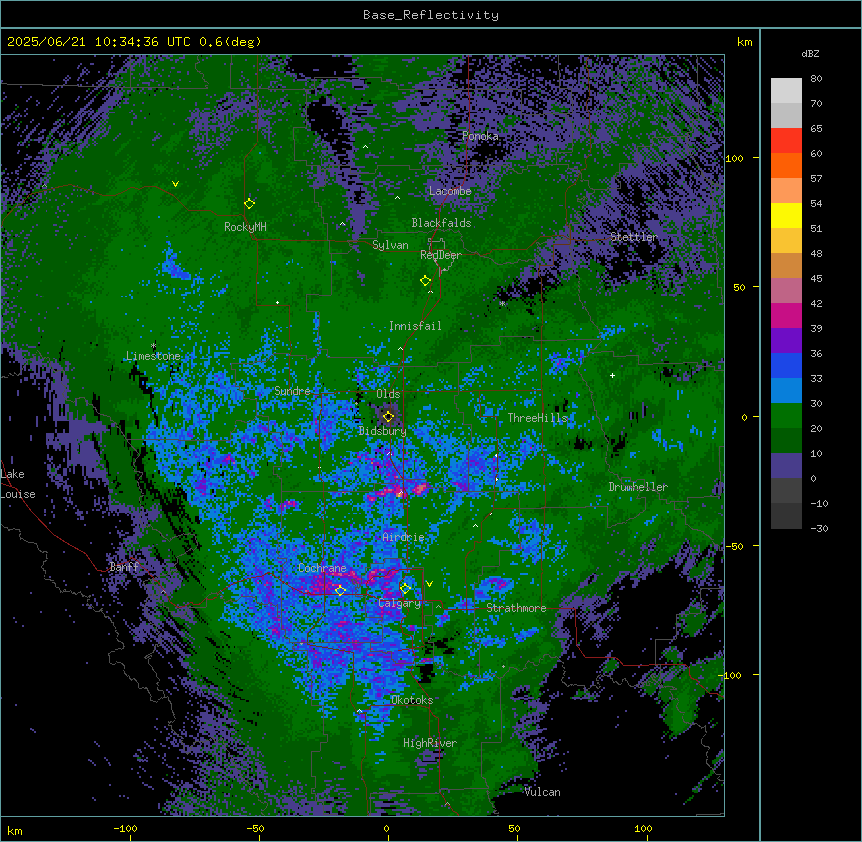Click the light orange 54-57 dBZ swatch
This screenshot has width=862, height=842.
[x=786, y=191]
